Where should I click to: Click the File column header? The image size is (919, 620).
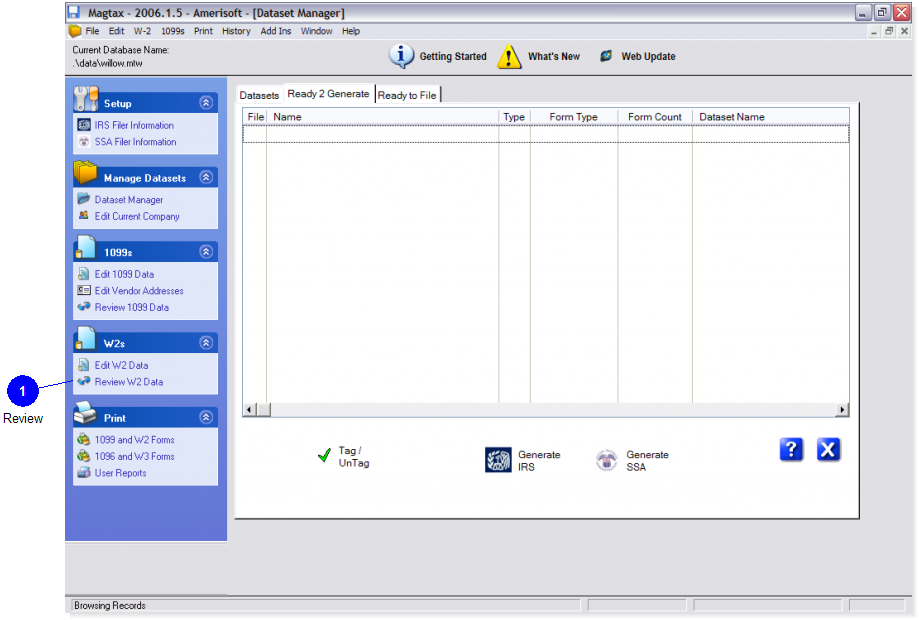pos(255,117)
